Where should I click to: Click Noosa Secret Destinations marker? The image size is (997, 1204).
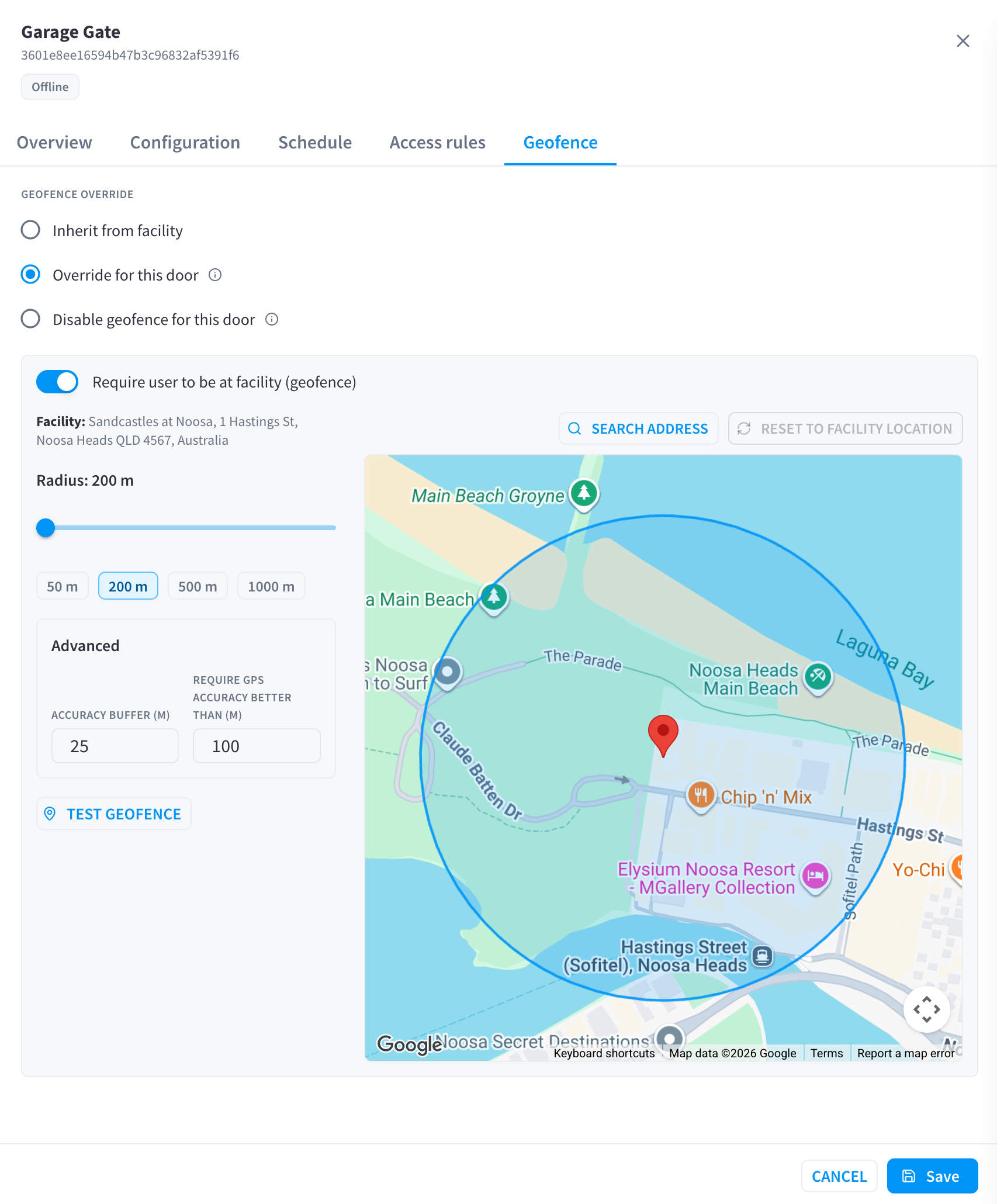click(670, 1039)
